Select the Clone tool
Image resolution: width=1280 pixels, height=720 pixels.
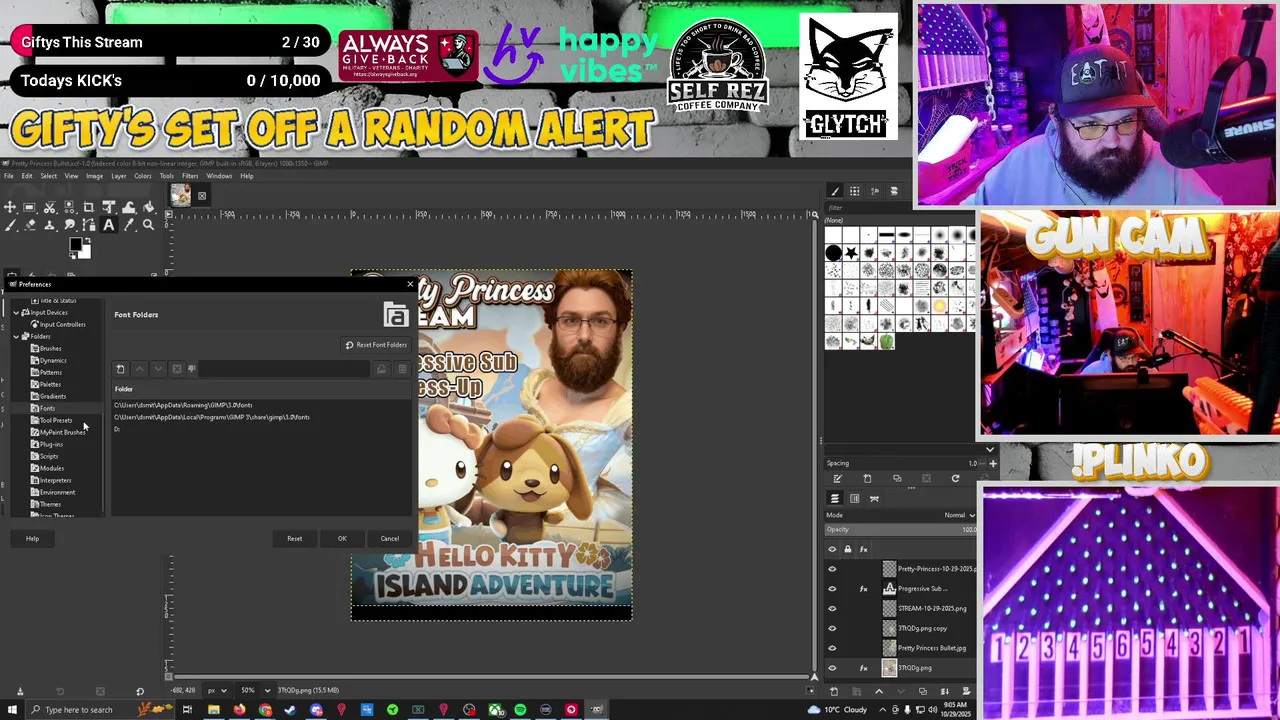(x=49, y=225)
